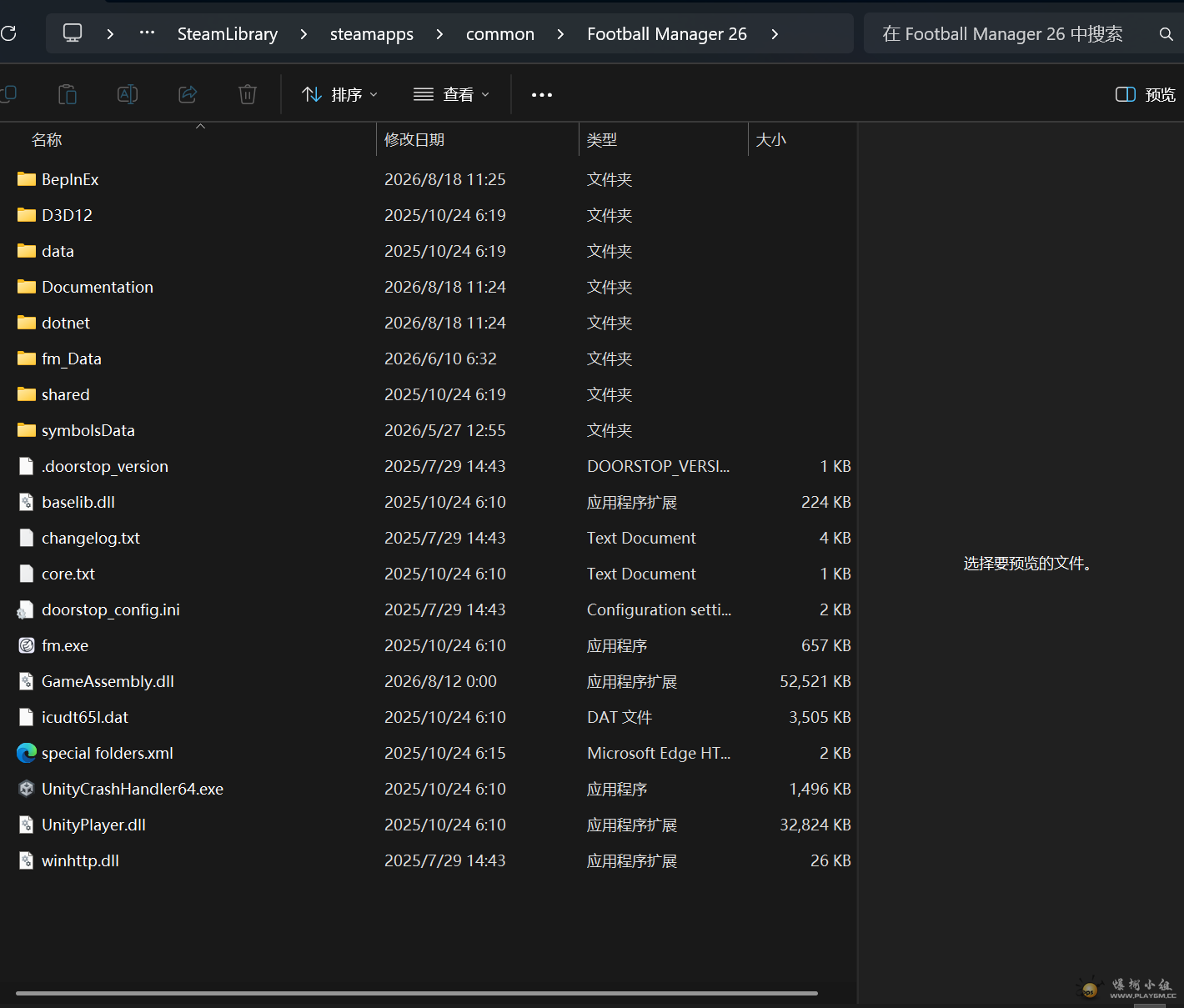Click the 2025/10/24 6:15 date cell
The height and width of the screenshot is (1008, 1184).
(x=445, y=753)
